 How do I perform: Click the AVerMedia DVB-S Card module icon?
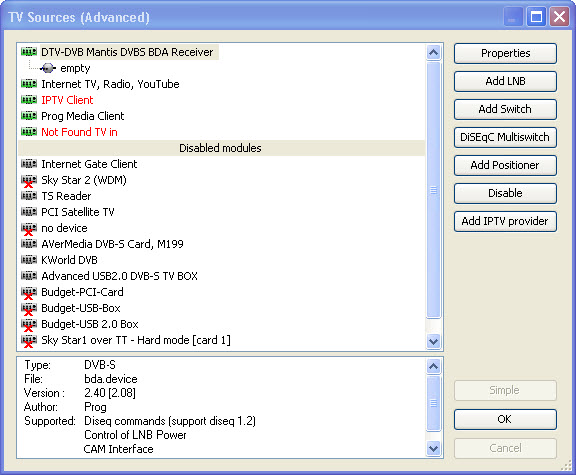[29, 244]
